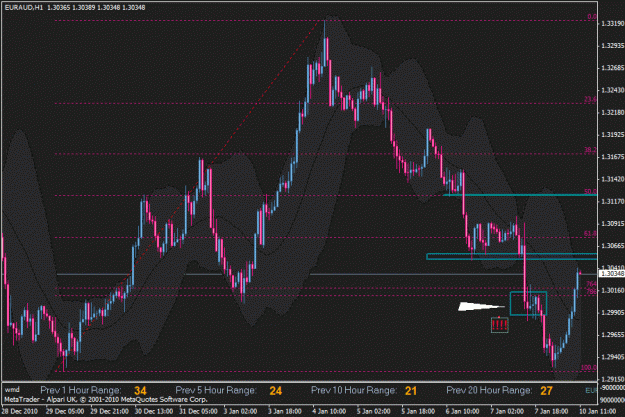
Task: Click the Prev 1 Hour Range label
Action: coord(81,390)
